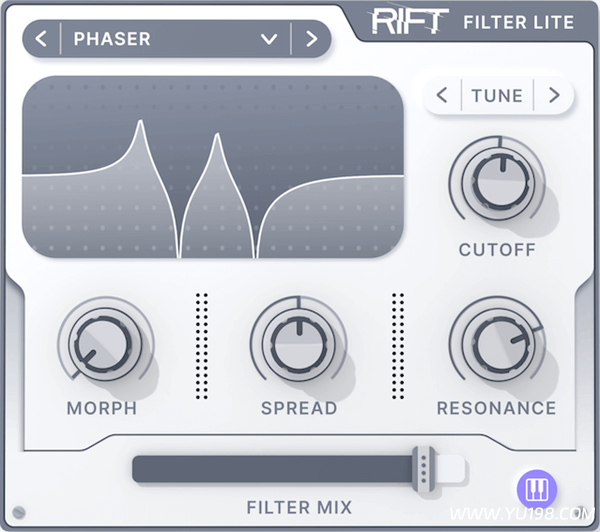
Task: Click the CUTOFF knob
Action: (x=501, y=182)
